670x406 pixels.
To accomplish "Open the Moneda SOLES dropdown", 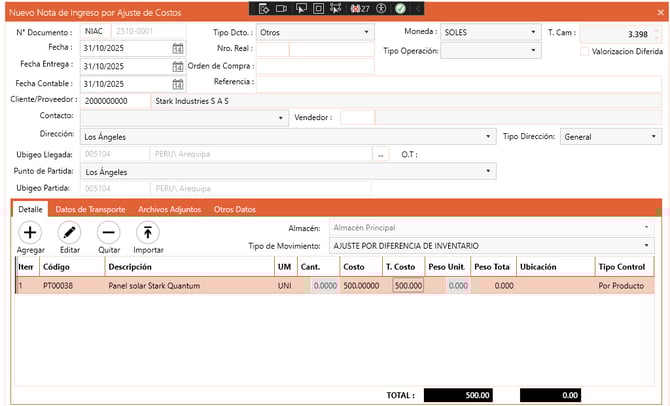I will click(x=534, y=32).
